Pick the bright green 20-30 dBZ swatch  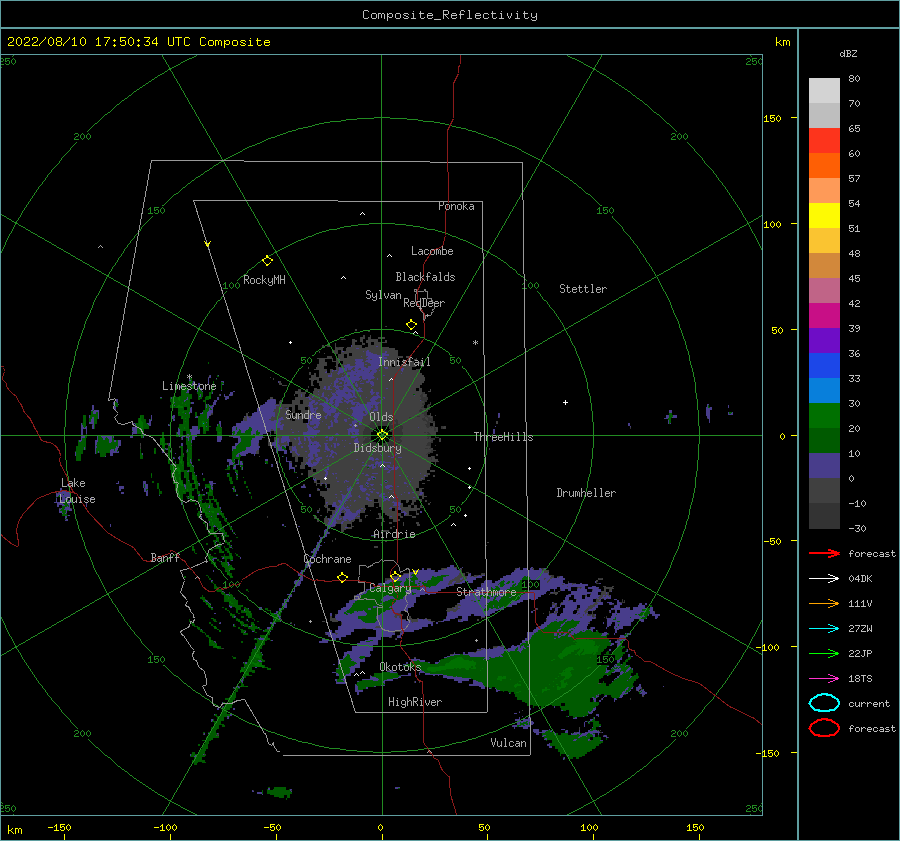coord(824,415)
